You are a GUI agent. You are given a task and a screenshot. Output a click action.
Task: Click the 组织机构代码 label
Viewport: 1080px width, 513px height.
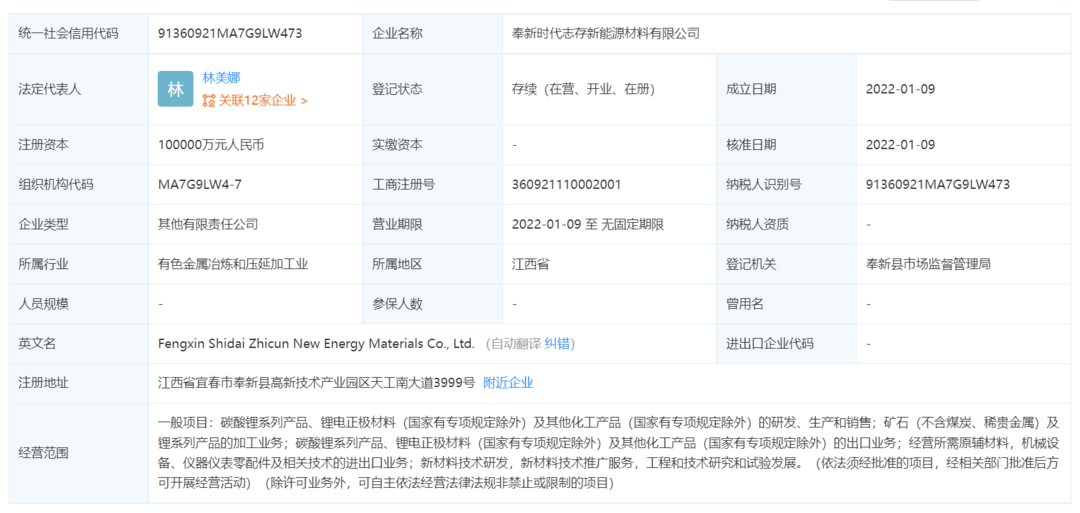click(56, 184)
